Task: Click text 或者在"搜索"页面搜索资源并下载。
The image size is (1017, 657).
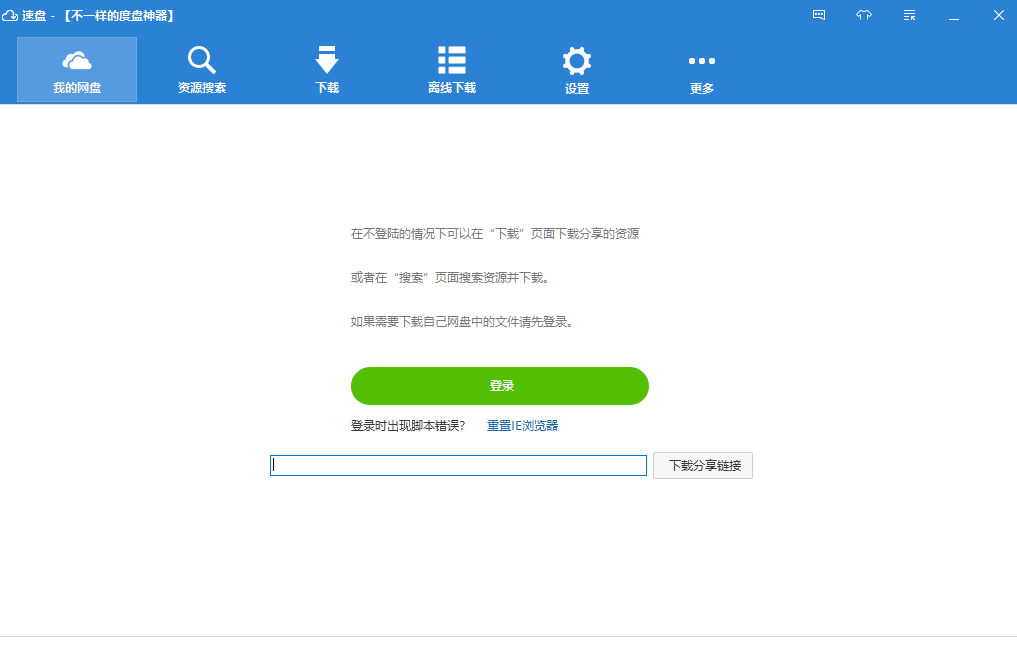Action: pos(451,278)
